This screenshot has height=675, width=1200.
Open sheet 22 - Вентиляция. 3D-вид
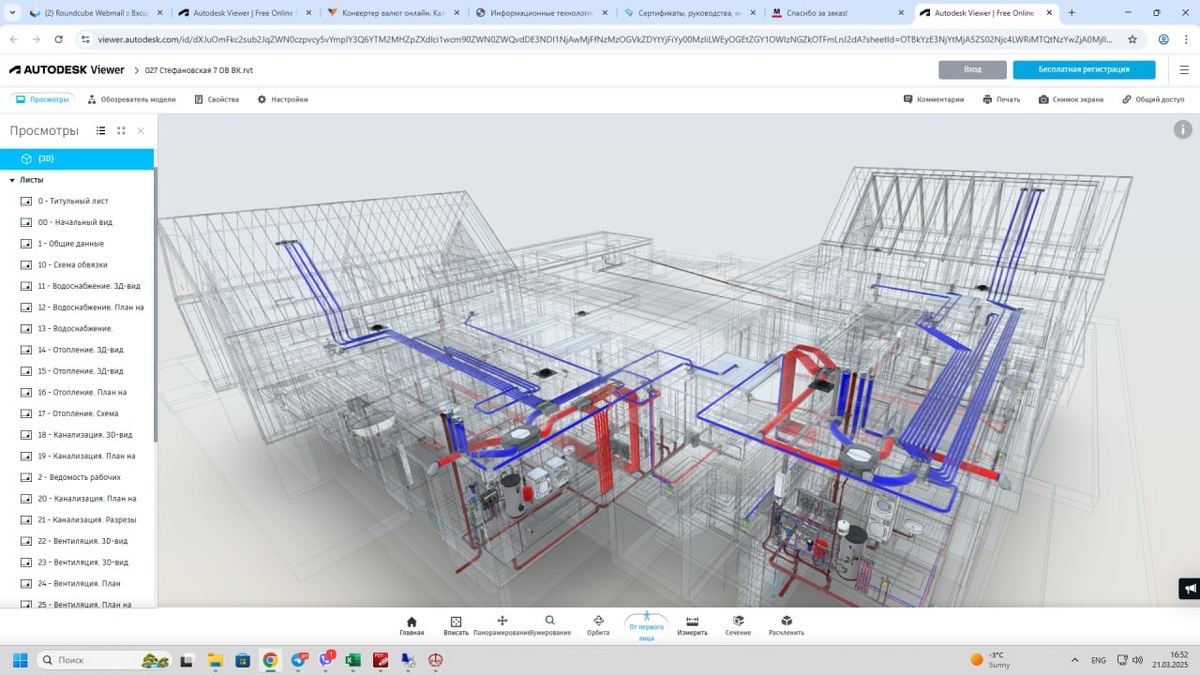(83, 541)
